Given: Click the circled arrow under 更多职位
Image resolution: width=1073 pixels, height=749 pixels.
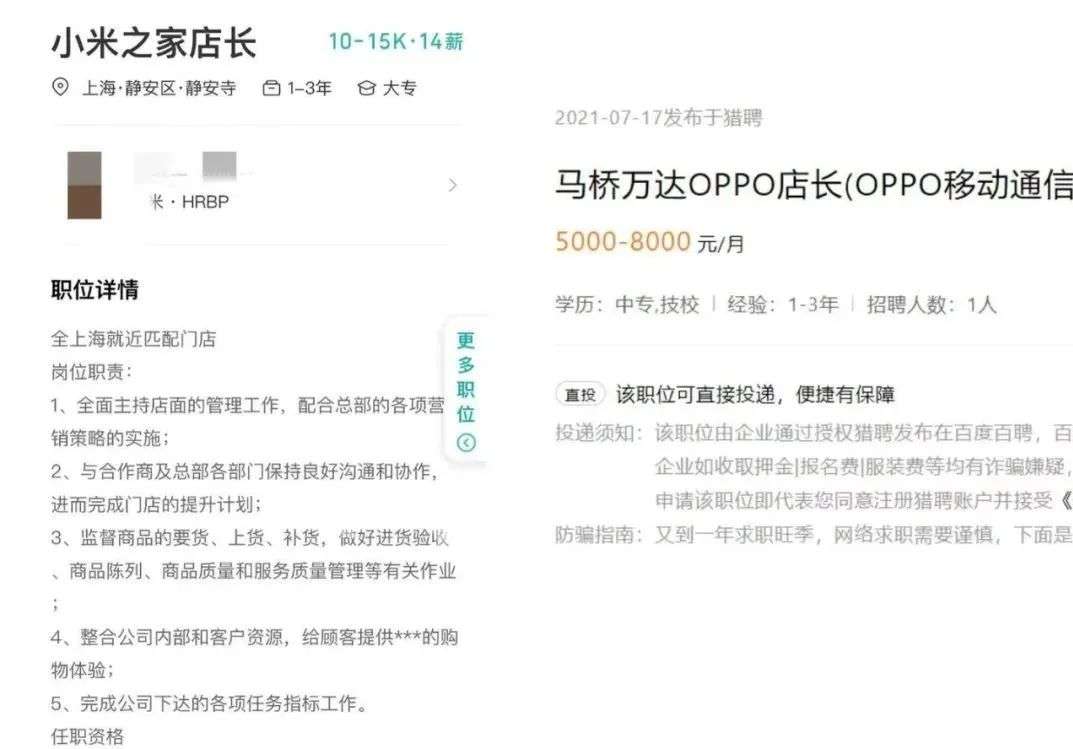Looking at the screenshot, I should coord(466,443).
